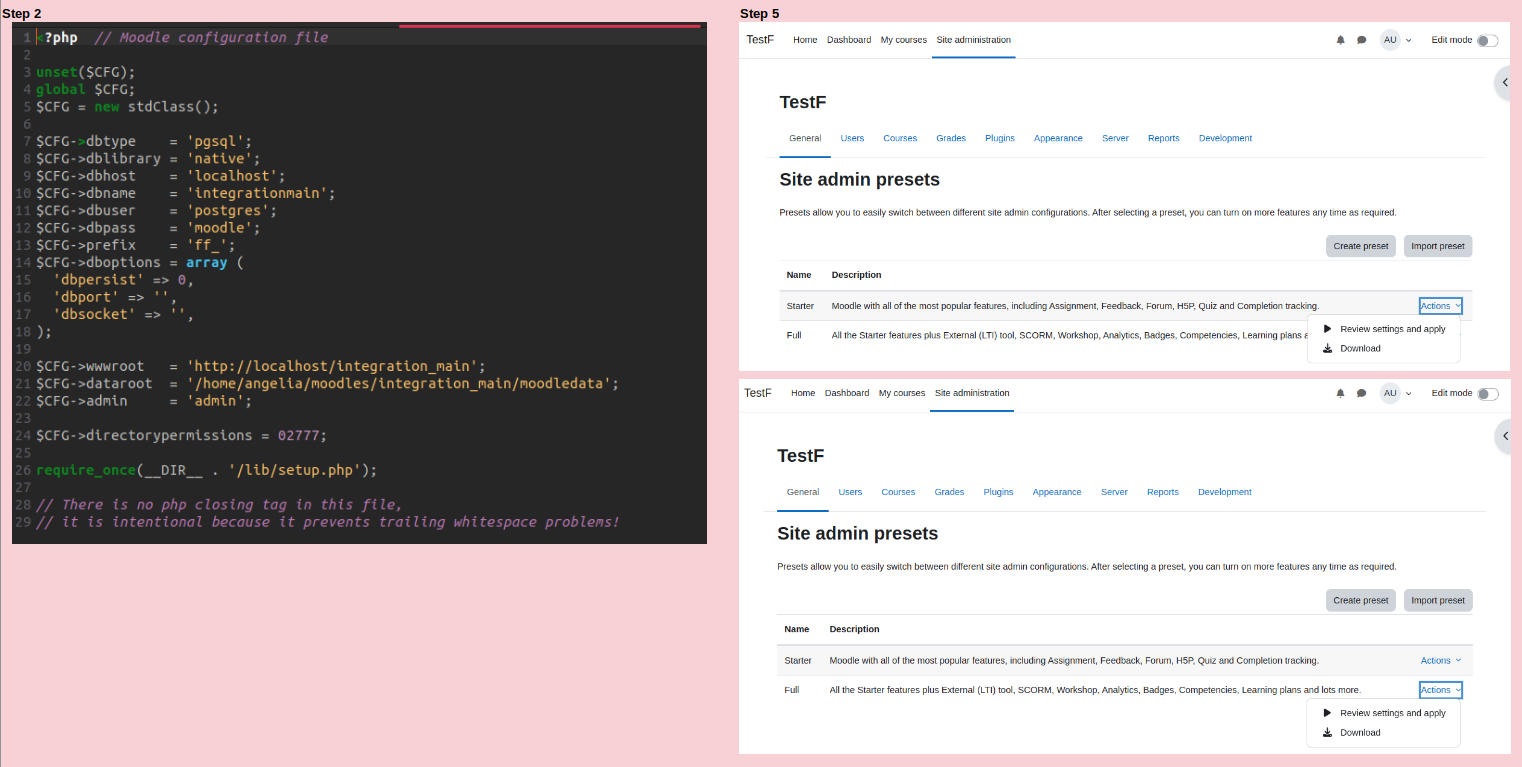
Task: Switch to Appearance tab in upper screenshot
Action: click(1058, 138)
